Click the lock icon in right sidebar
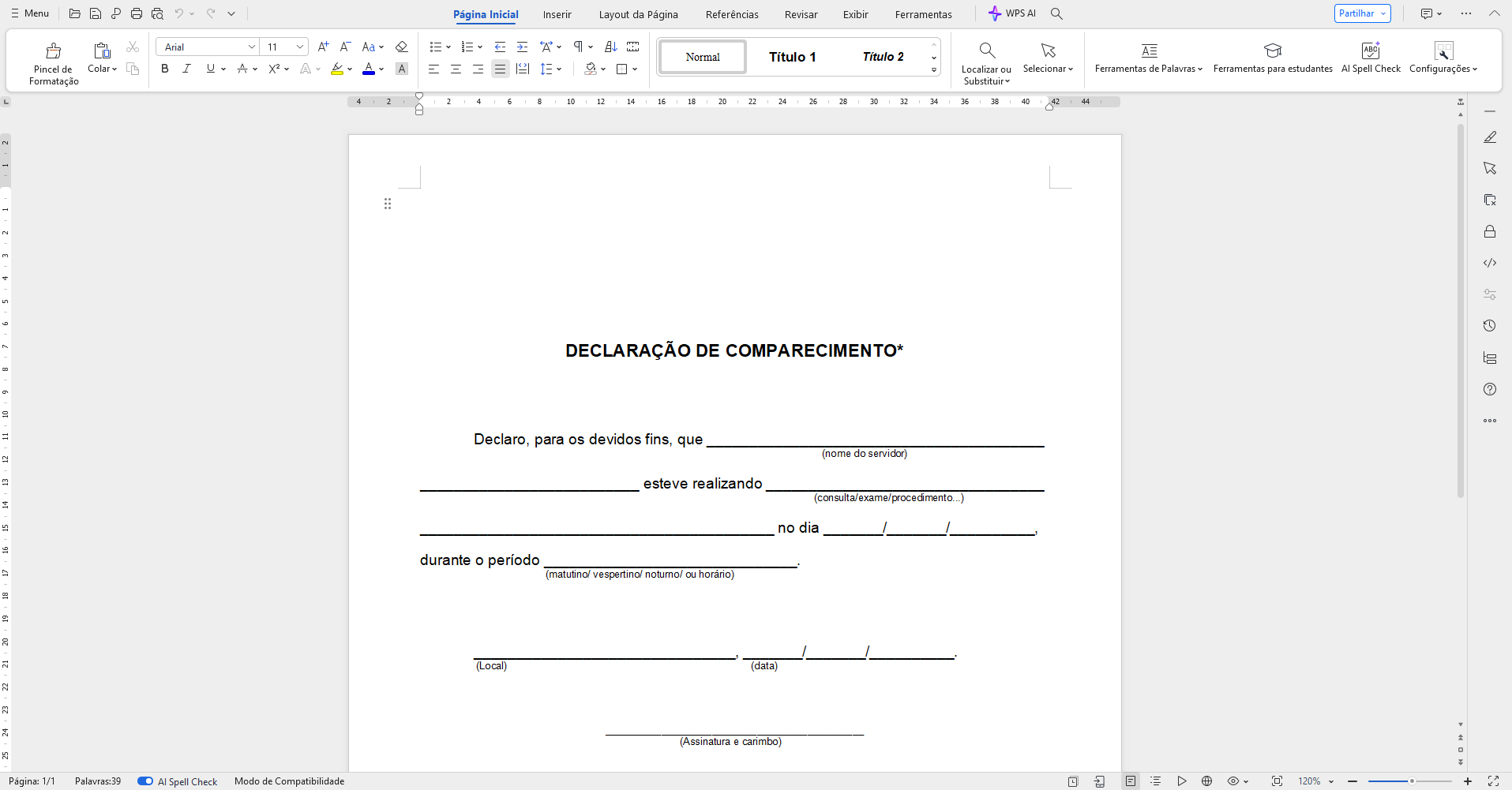 1490,231
